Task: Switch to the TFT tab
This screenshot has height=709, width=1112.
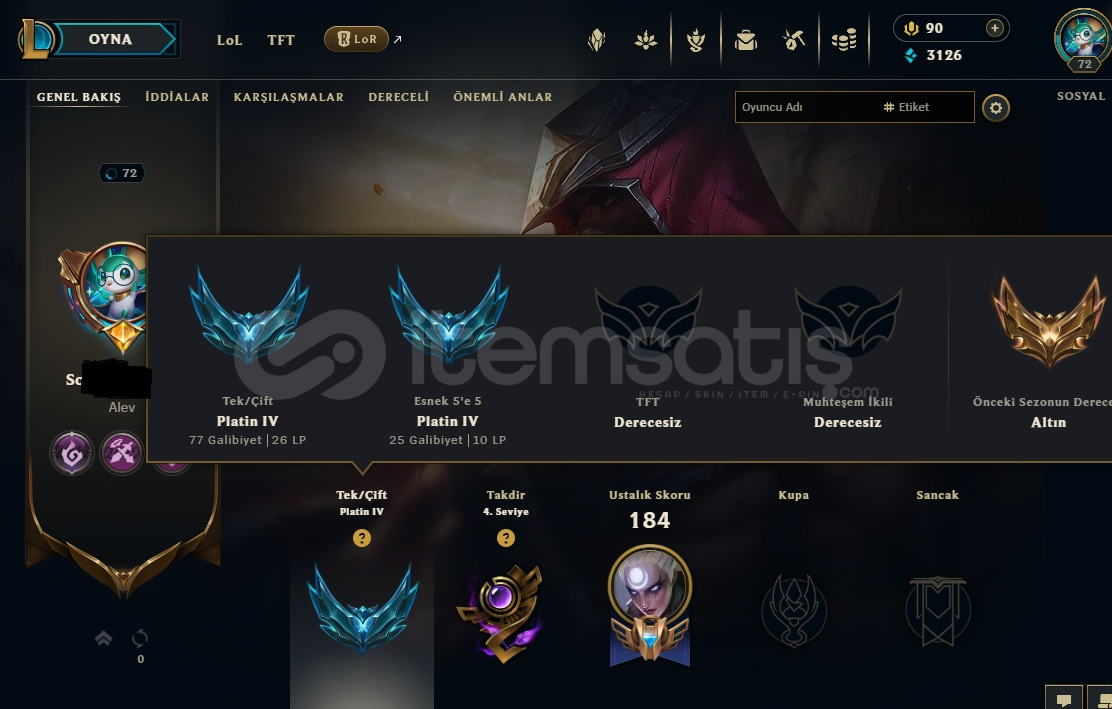Action: [x=281, y=40]
